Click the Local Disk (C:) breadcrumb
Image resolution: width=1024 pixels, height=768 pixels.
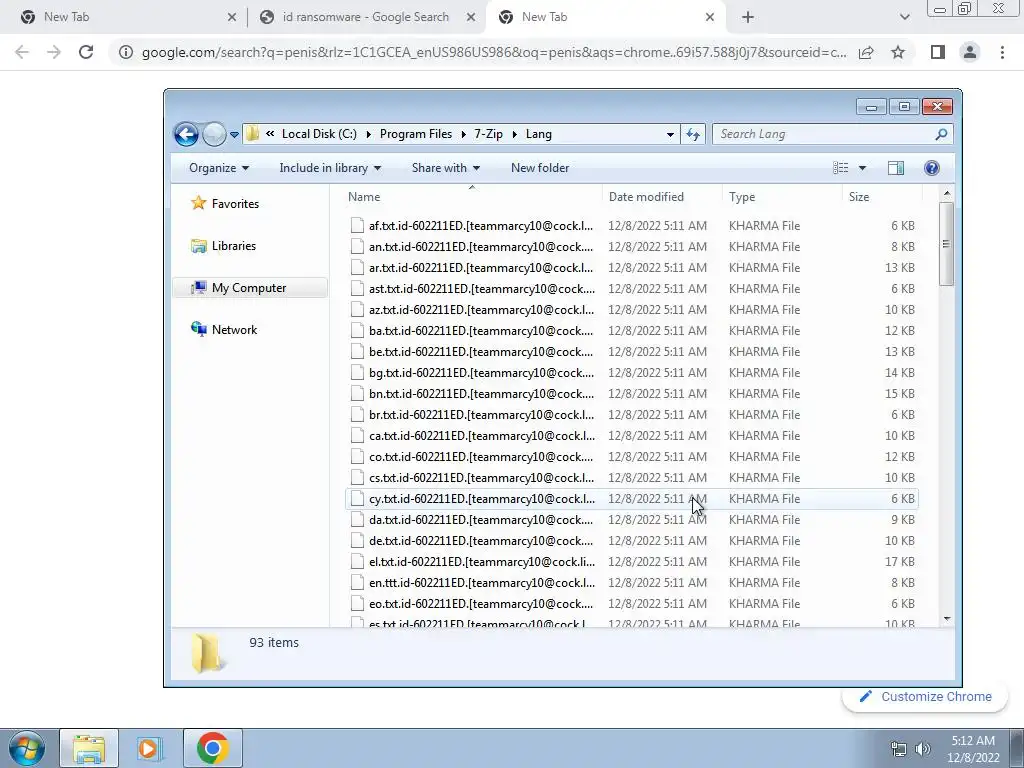coord(319,134)
